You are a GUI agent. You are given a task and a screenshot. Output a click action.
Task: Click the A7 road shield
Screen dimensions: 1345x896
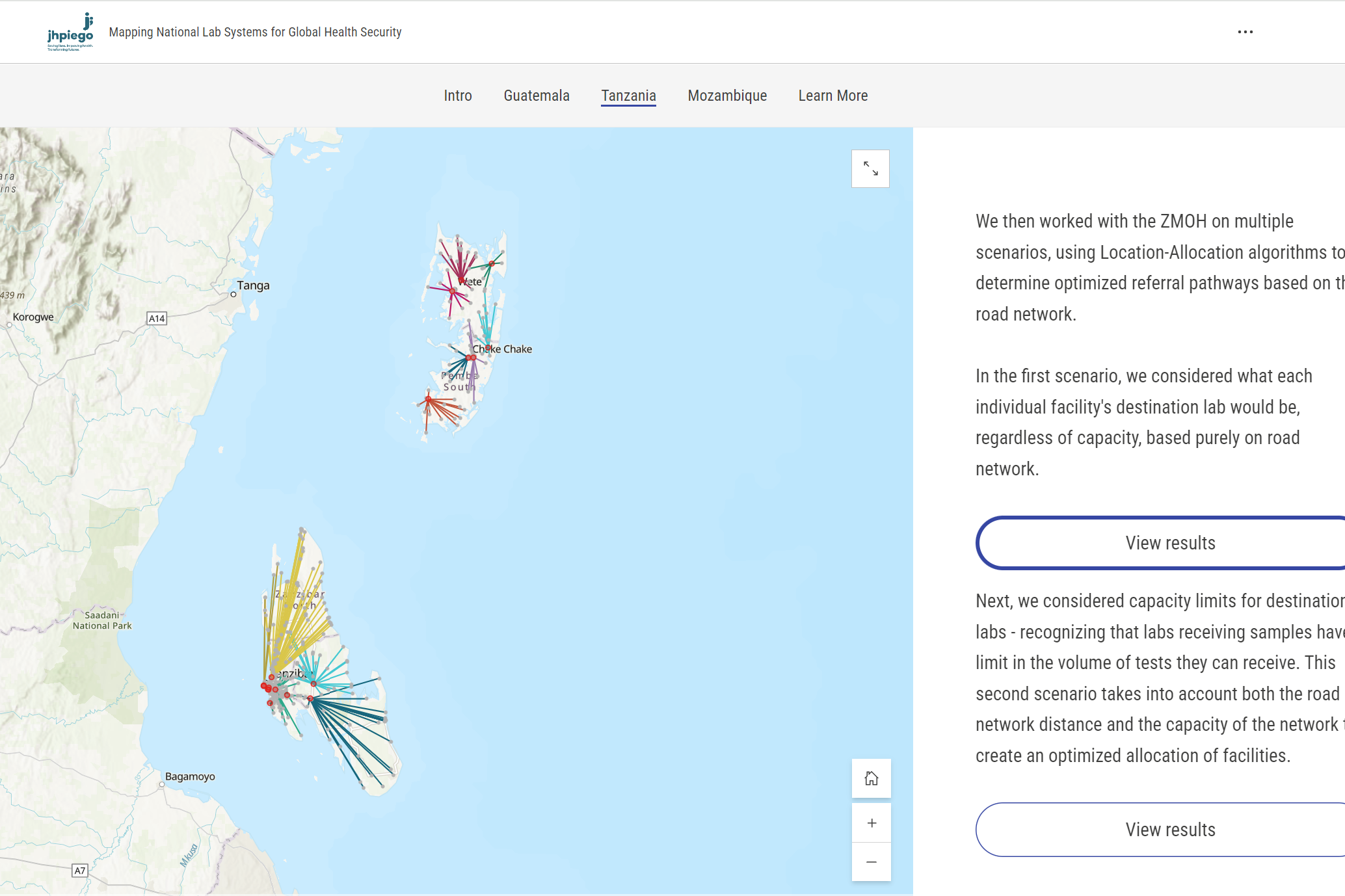click(x=79, y=871)
